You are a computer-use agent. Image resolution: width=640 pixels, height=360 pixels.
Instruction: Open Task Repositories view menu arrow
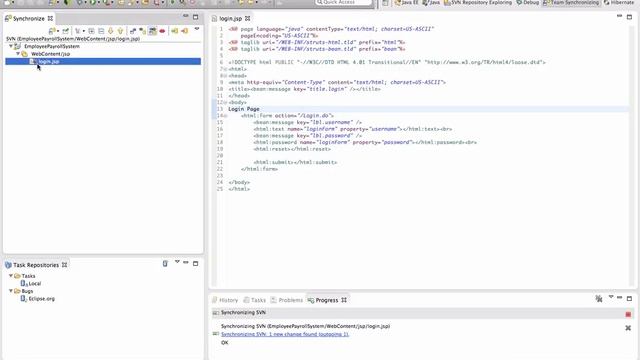(177, 262)
